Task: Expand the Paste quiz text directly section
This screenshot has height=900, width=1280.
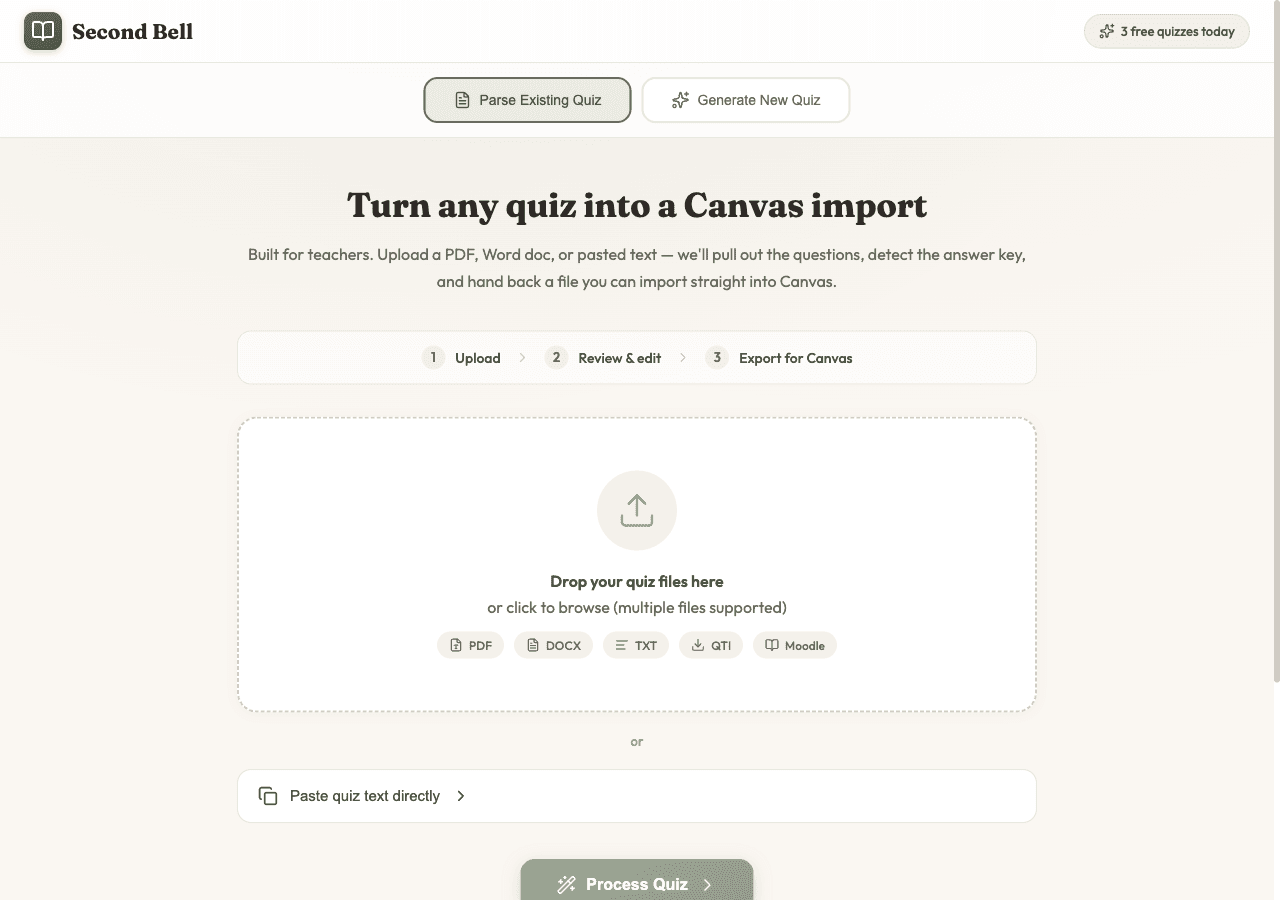Action: coord(636,795)
